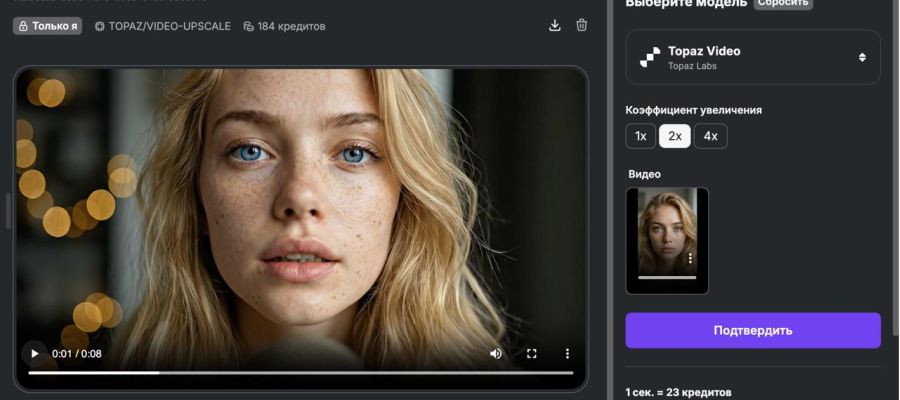Play the video preview
This screenshot has height=400, width=900.
(34, 354)
